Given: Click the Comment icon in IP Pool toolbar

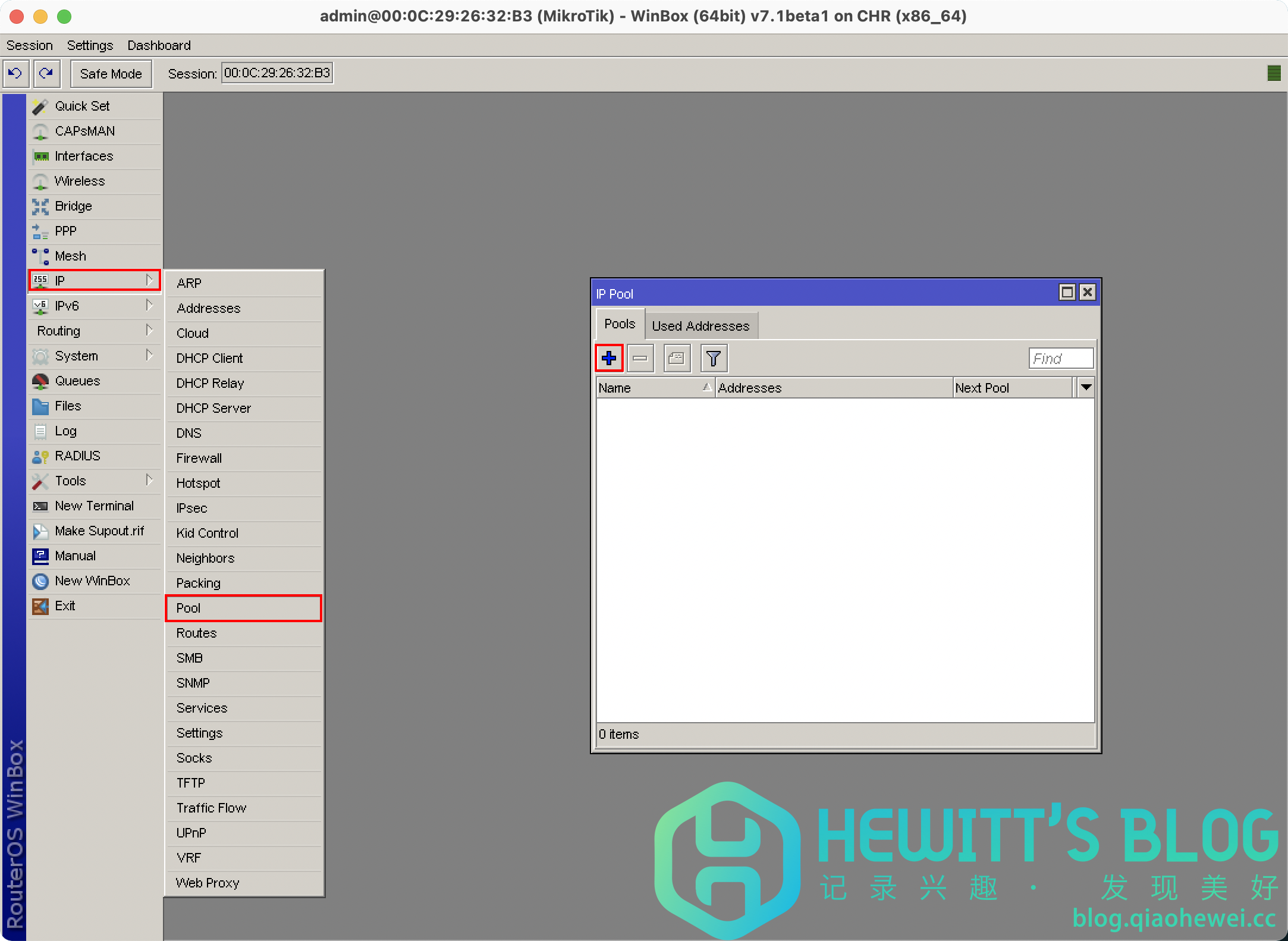Looking at the screenshot, I should pos(677,358).
